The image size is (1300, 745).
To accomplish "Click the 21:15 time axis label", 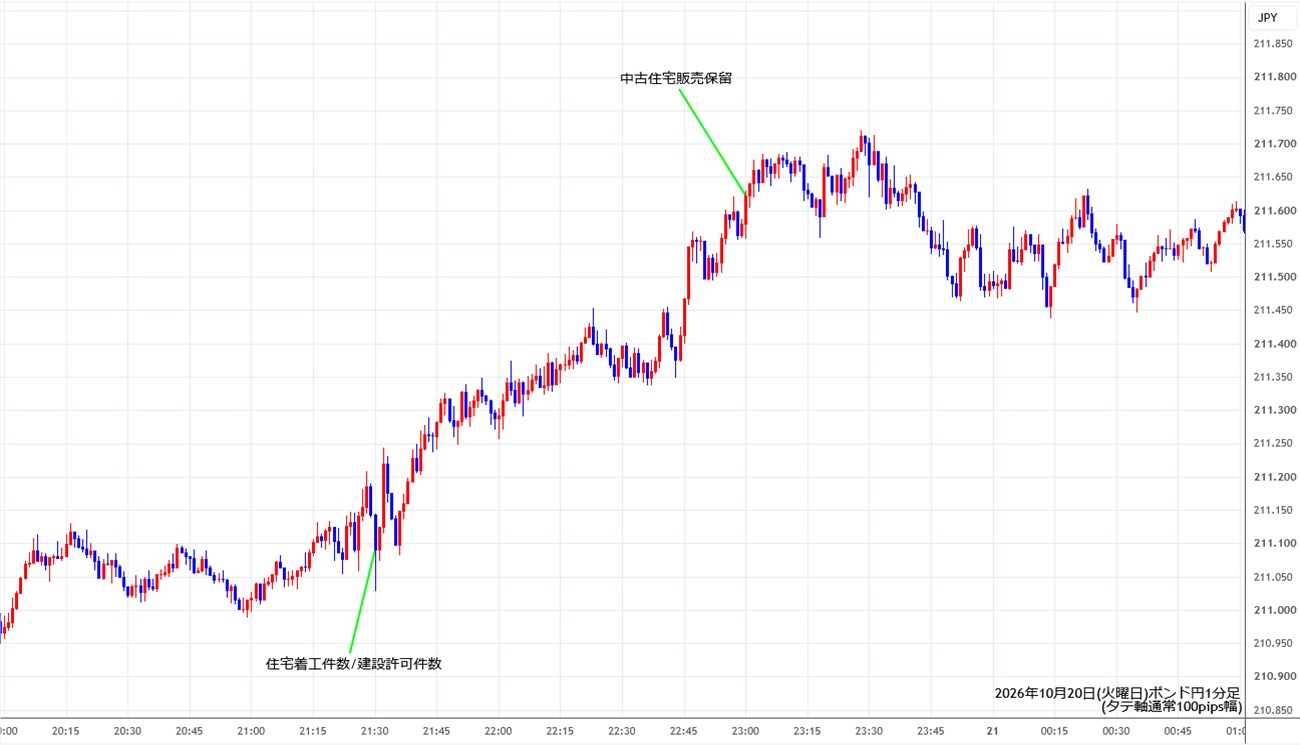I will pos(313,731).
